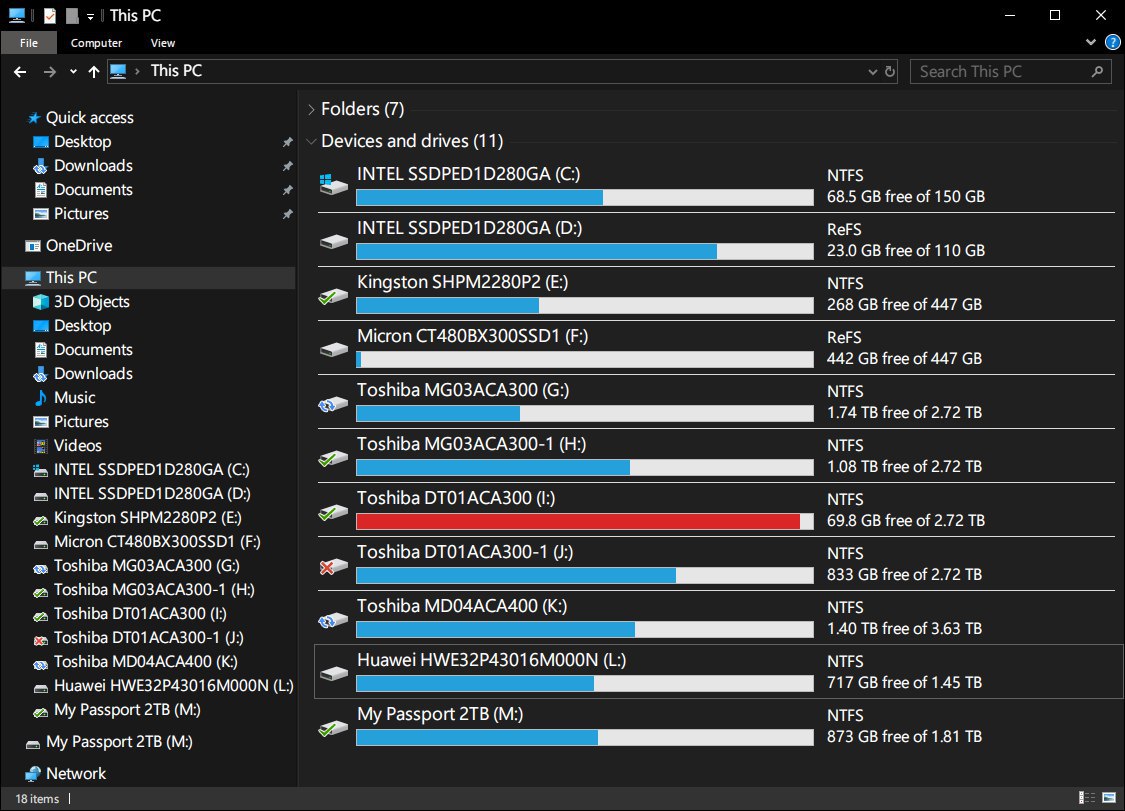Click the usage bar of INTEL (C:)
Image resolution: width=1125 pixels, height=811 pixels.
[x=585, y=197]
